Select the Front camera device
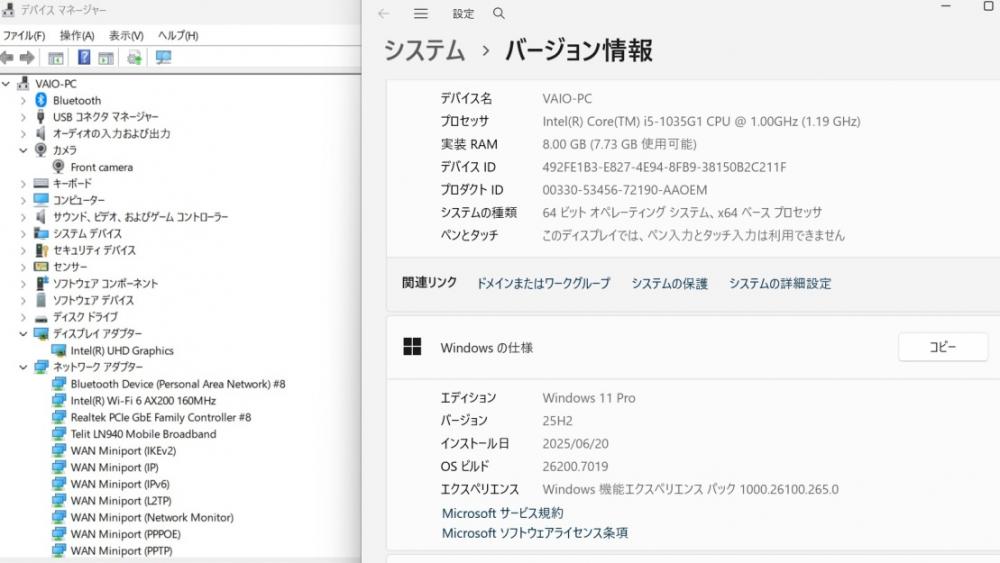The height and width of the screenshot is (563, 1000). tap(101, 167)
